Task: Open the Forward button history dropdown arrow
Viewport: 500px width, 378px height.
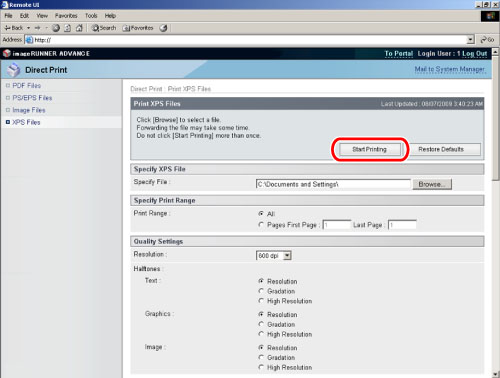Action: [x=46, y=28]
